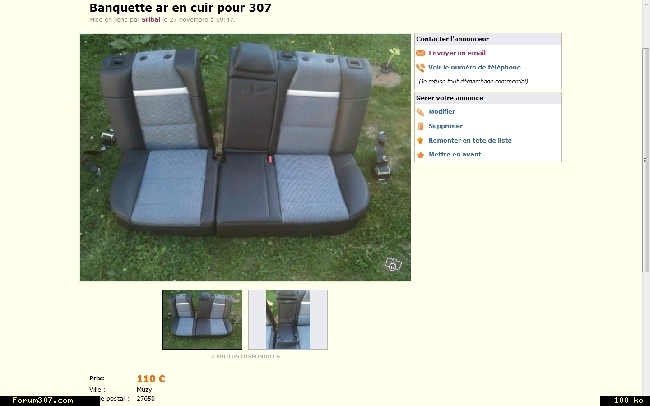The image size is (650, 406).
Task: Open the Envoyer un email link
Action: pos(456,53)
